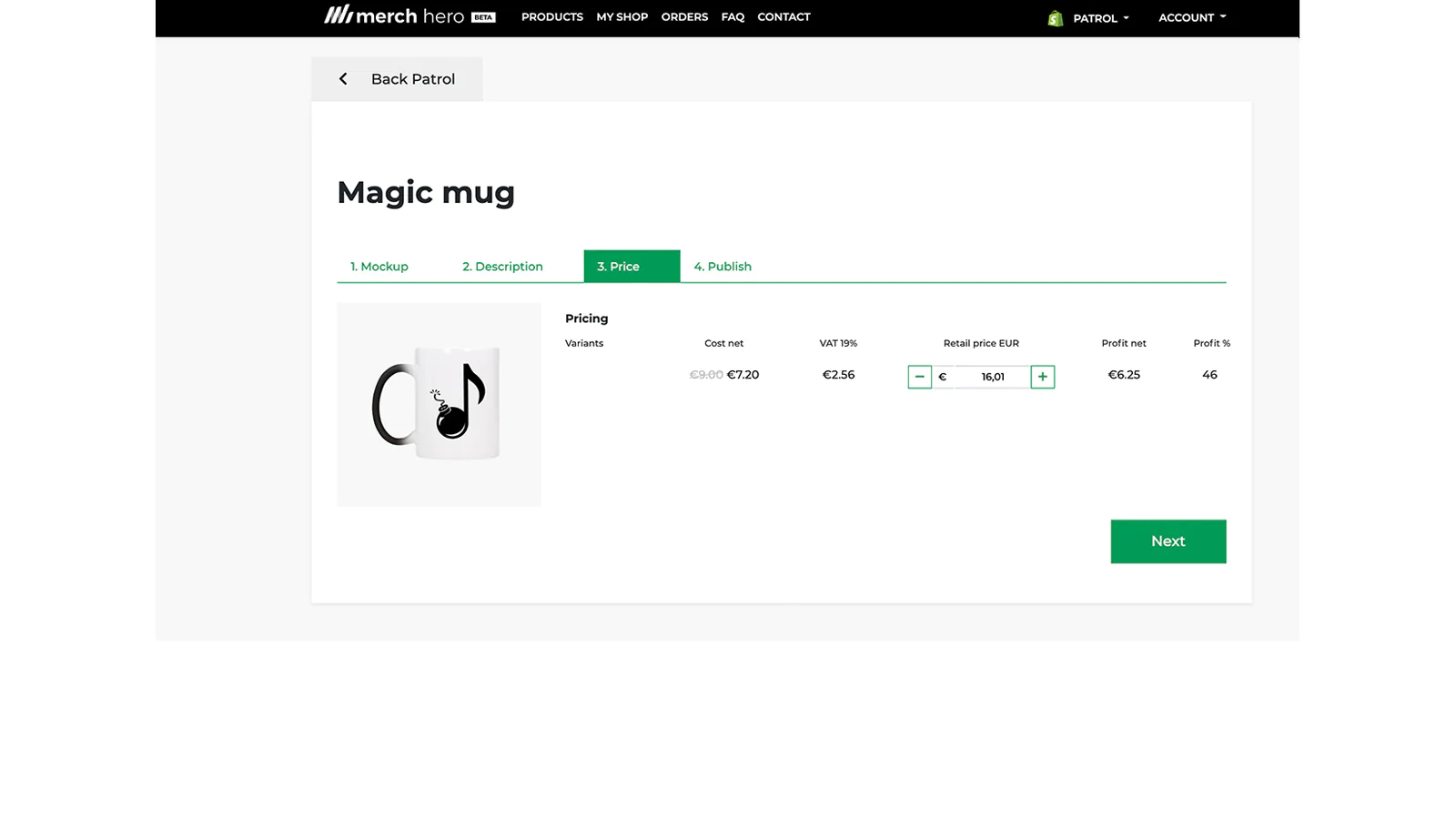Open the PATROL shop dropdown
Screen dimensions: 1456x819
click(1101, 18)
